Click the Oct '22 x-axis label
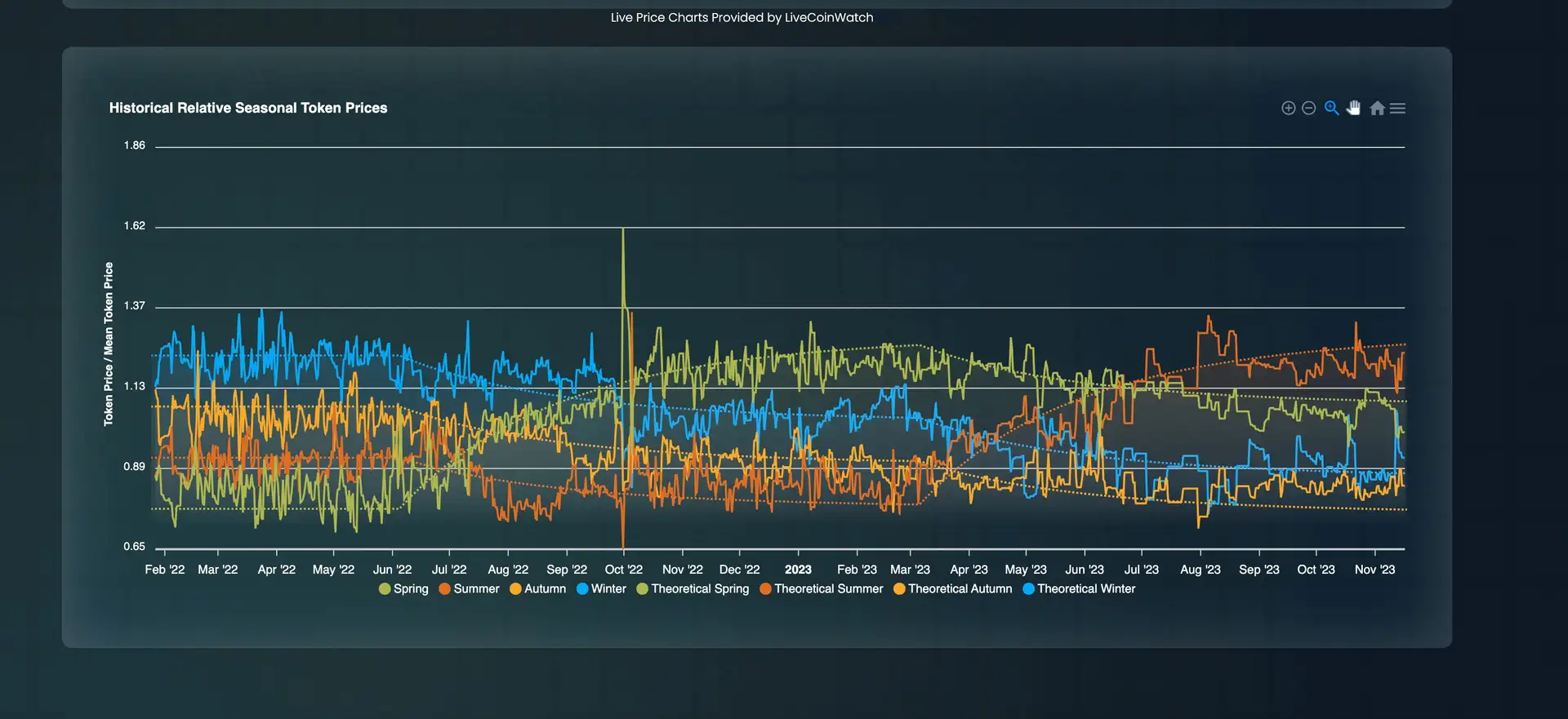 (x=623, y=570)
